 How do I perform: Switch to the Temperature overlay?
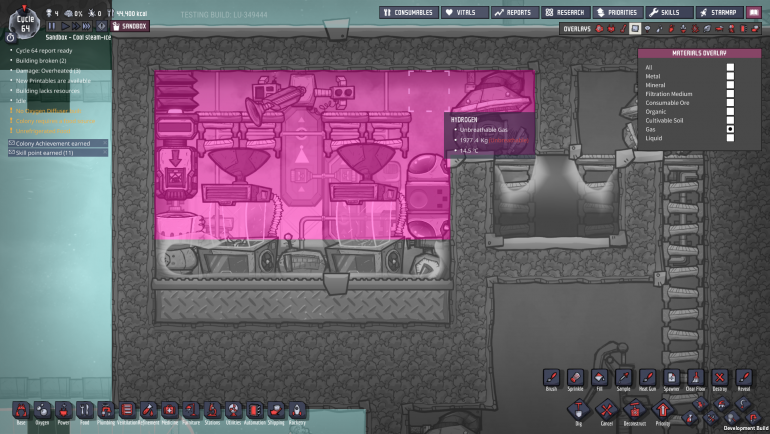pos(623,29)
